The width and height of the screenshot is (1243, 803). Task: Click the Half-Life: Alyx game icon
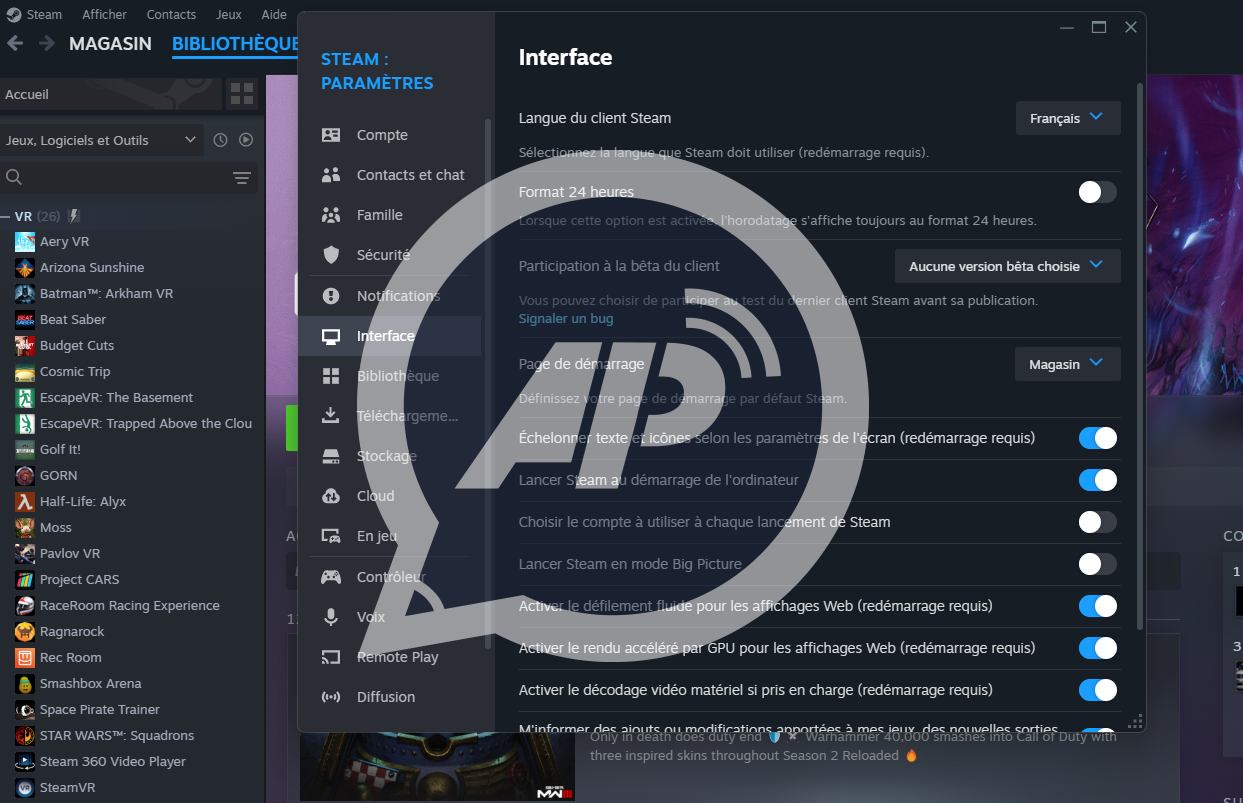click(24, 501)
